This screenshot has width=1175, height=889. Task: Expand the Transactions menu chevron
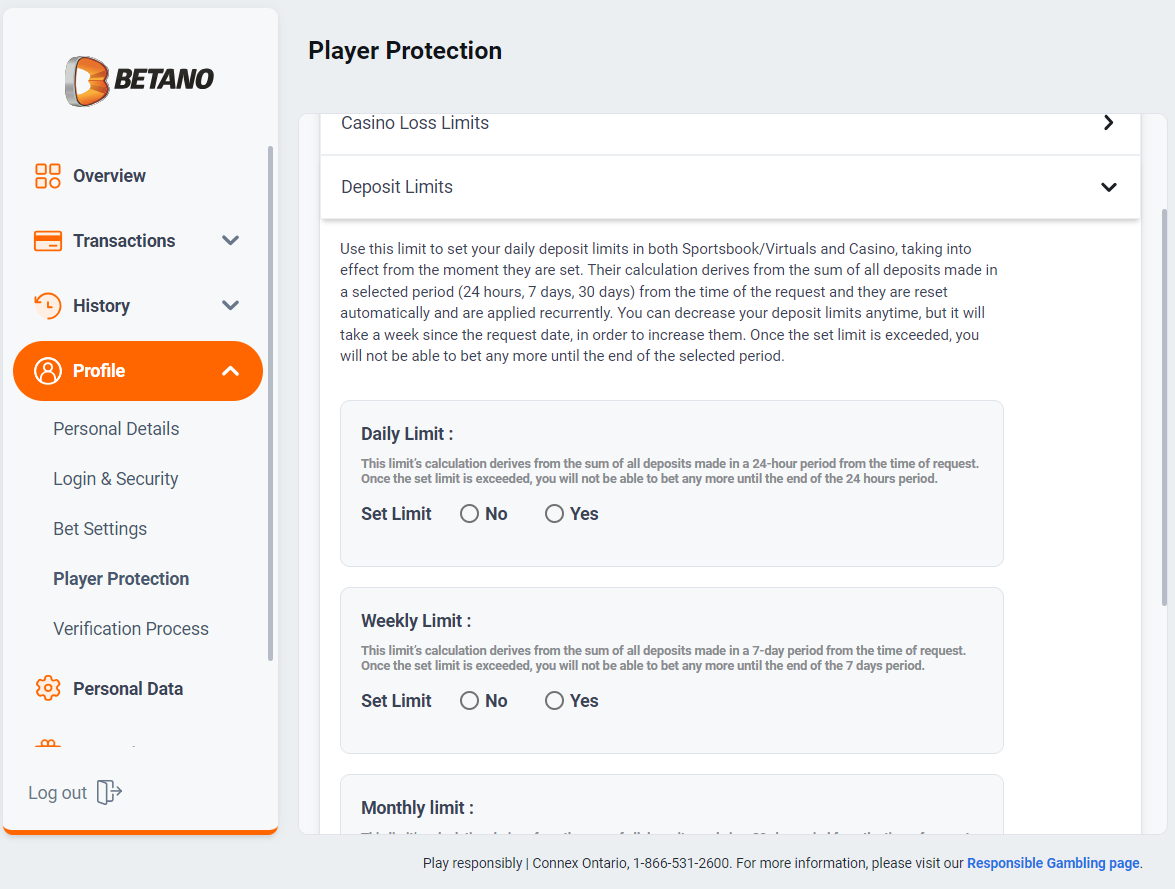(x=231, y=241)
